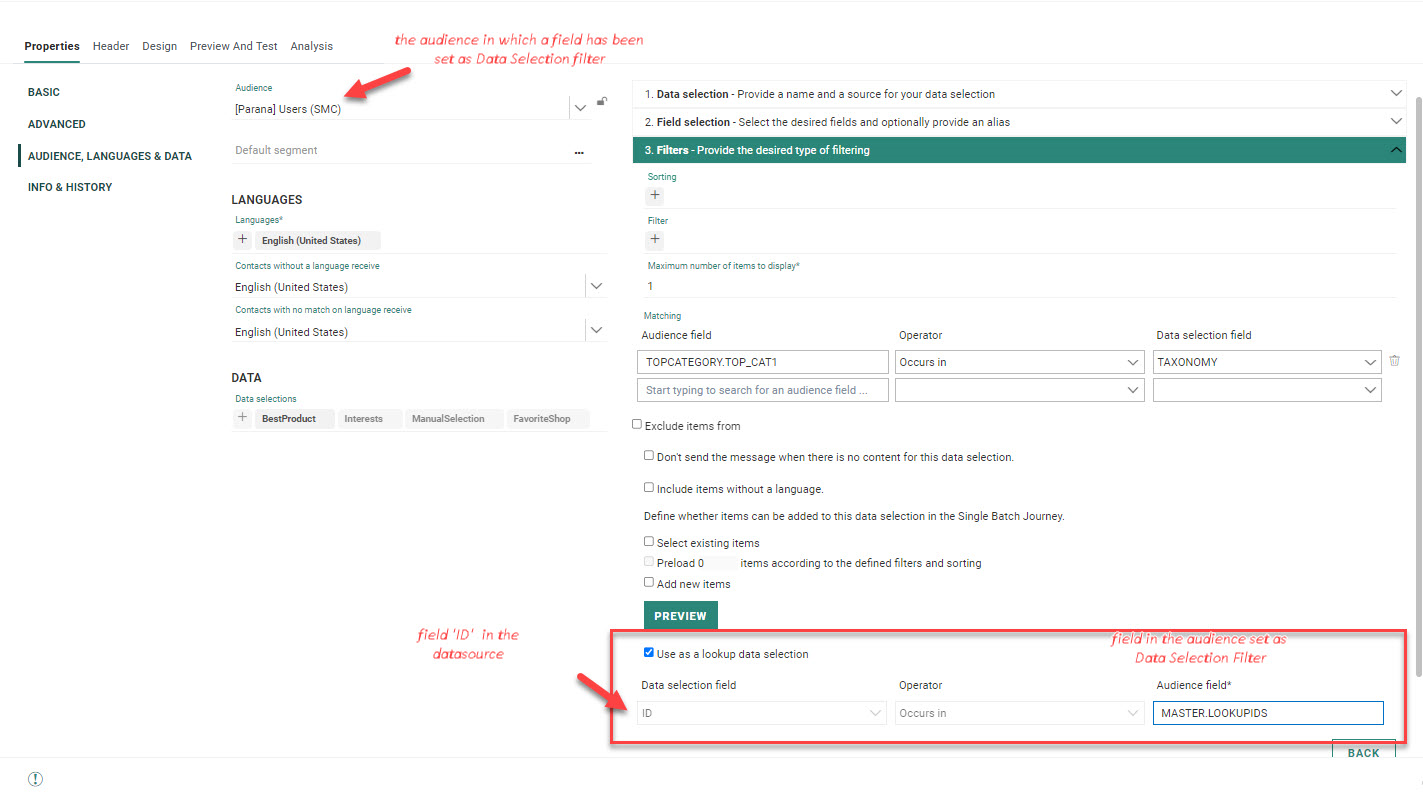Click the lock icon beside Audience field

point(601,101)
